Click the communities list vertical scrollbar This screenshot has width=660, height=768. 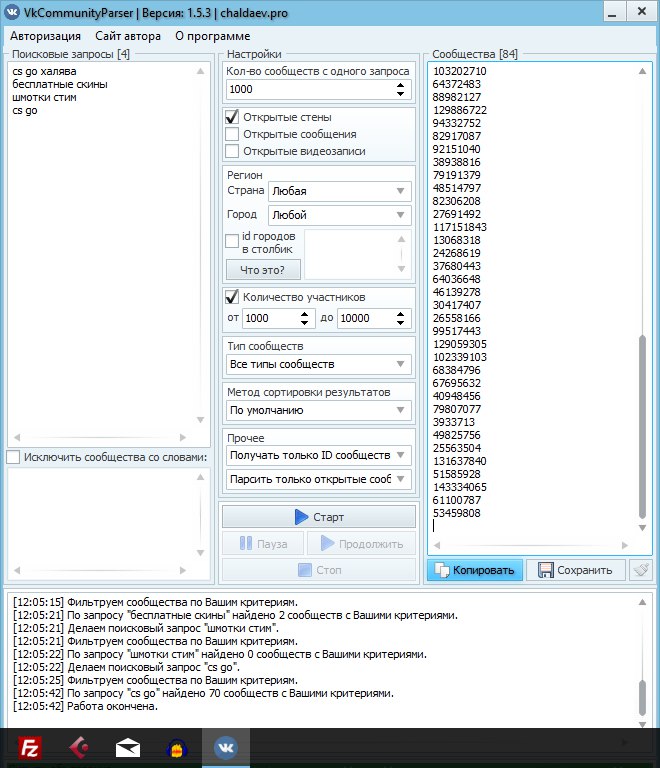(x=643, y=430)
